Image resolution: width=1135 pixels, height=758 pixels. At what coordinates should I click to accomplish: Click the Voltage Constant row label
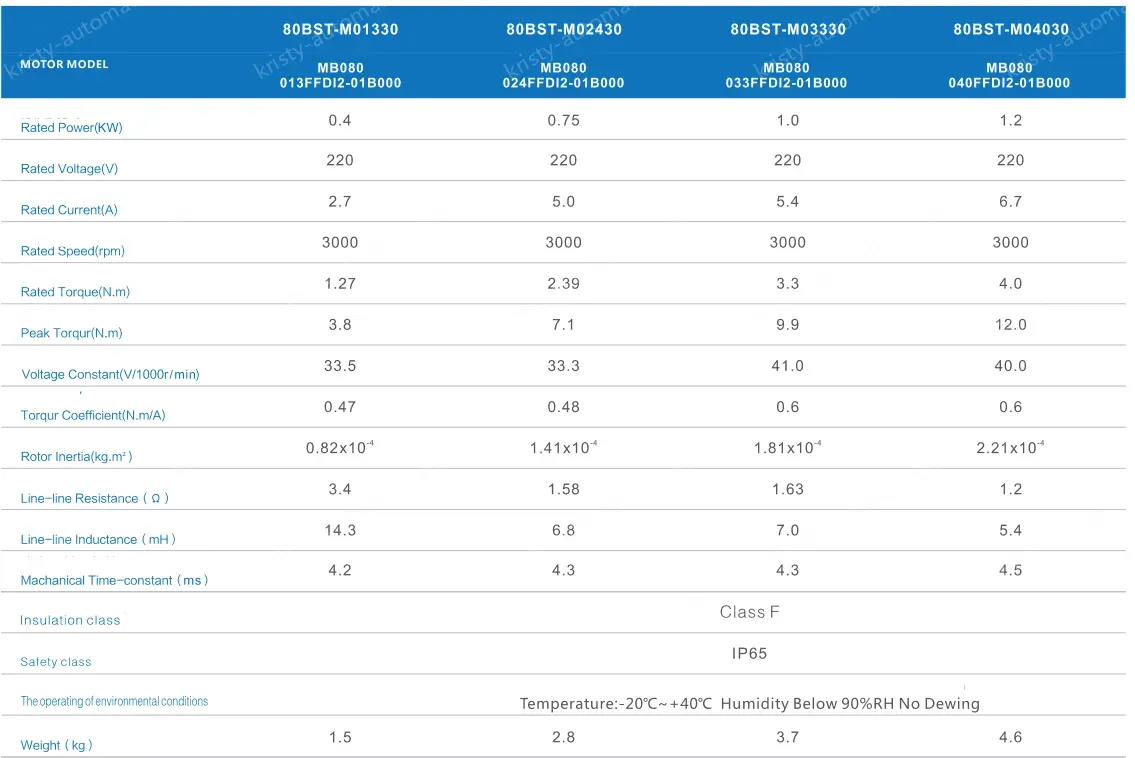[x=110, y=374]
